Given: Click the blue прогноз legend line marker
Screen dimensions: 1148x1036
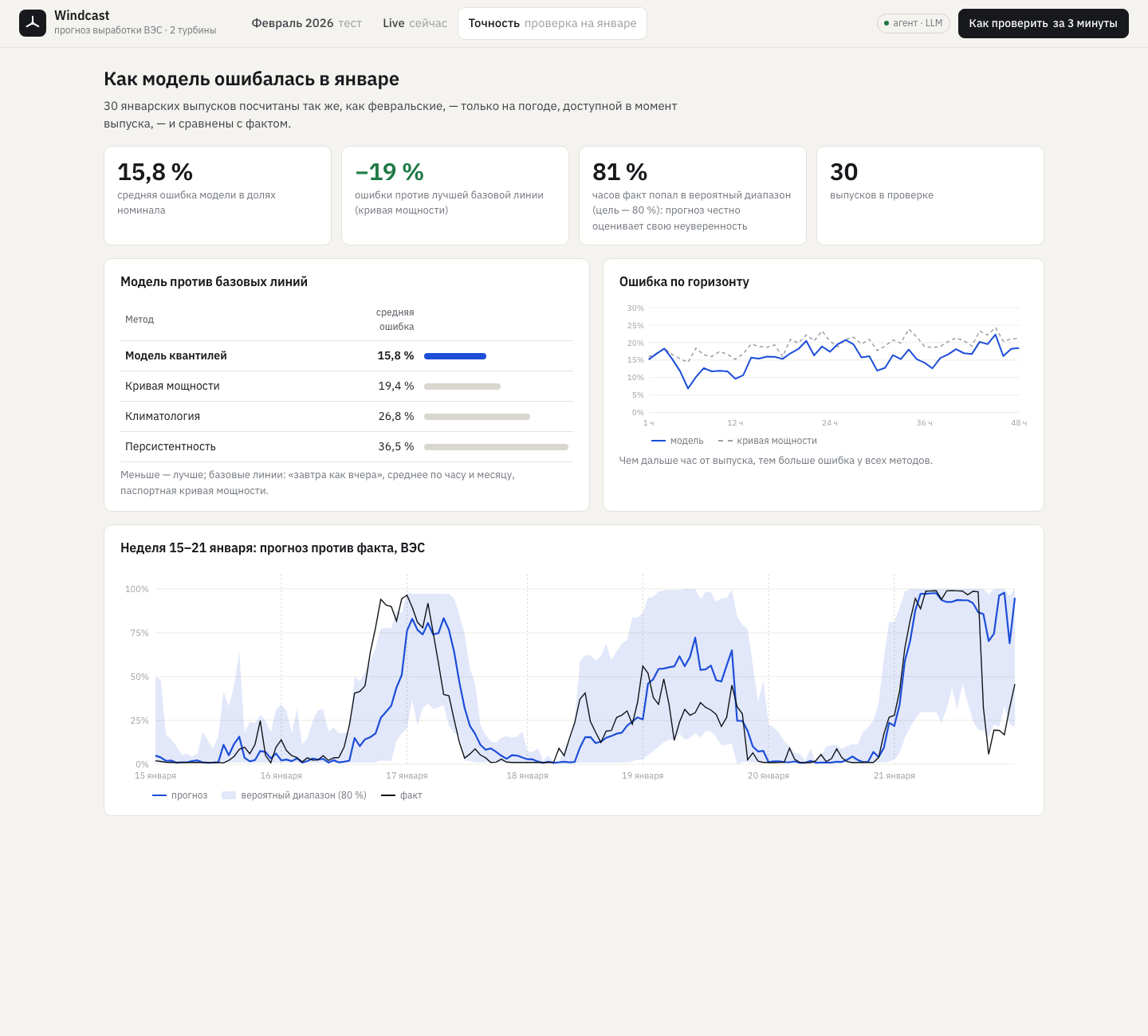Looking at the screenshot, I should 159,795.
